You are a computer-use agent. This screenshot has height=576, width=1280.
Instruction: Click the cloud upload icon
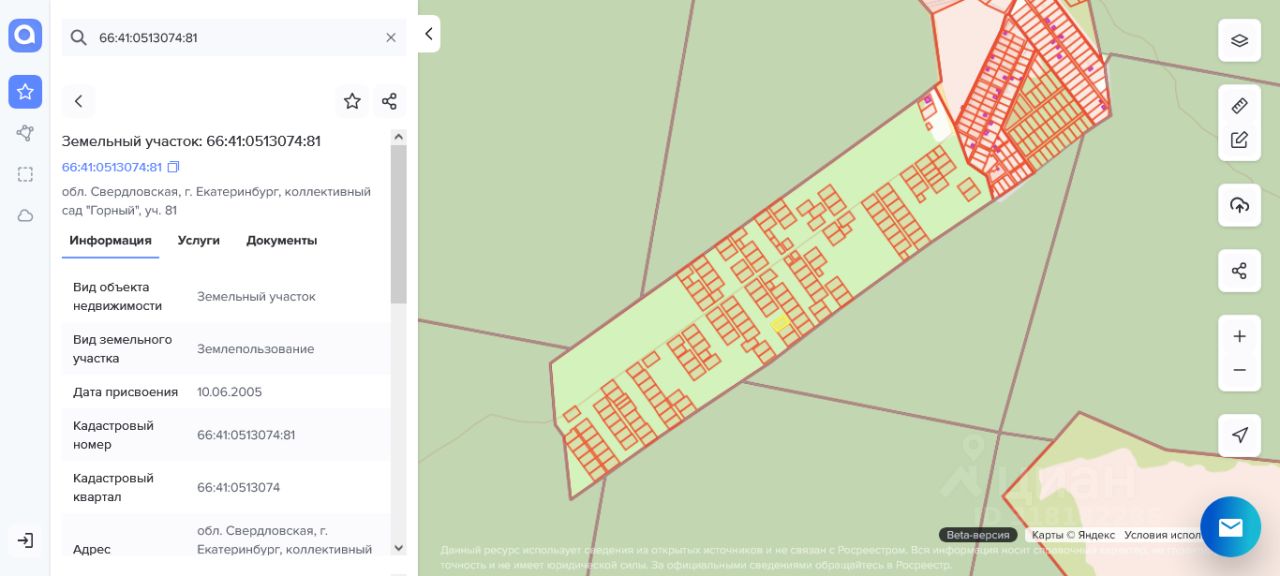tap(1239, 205)
